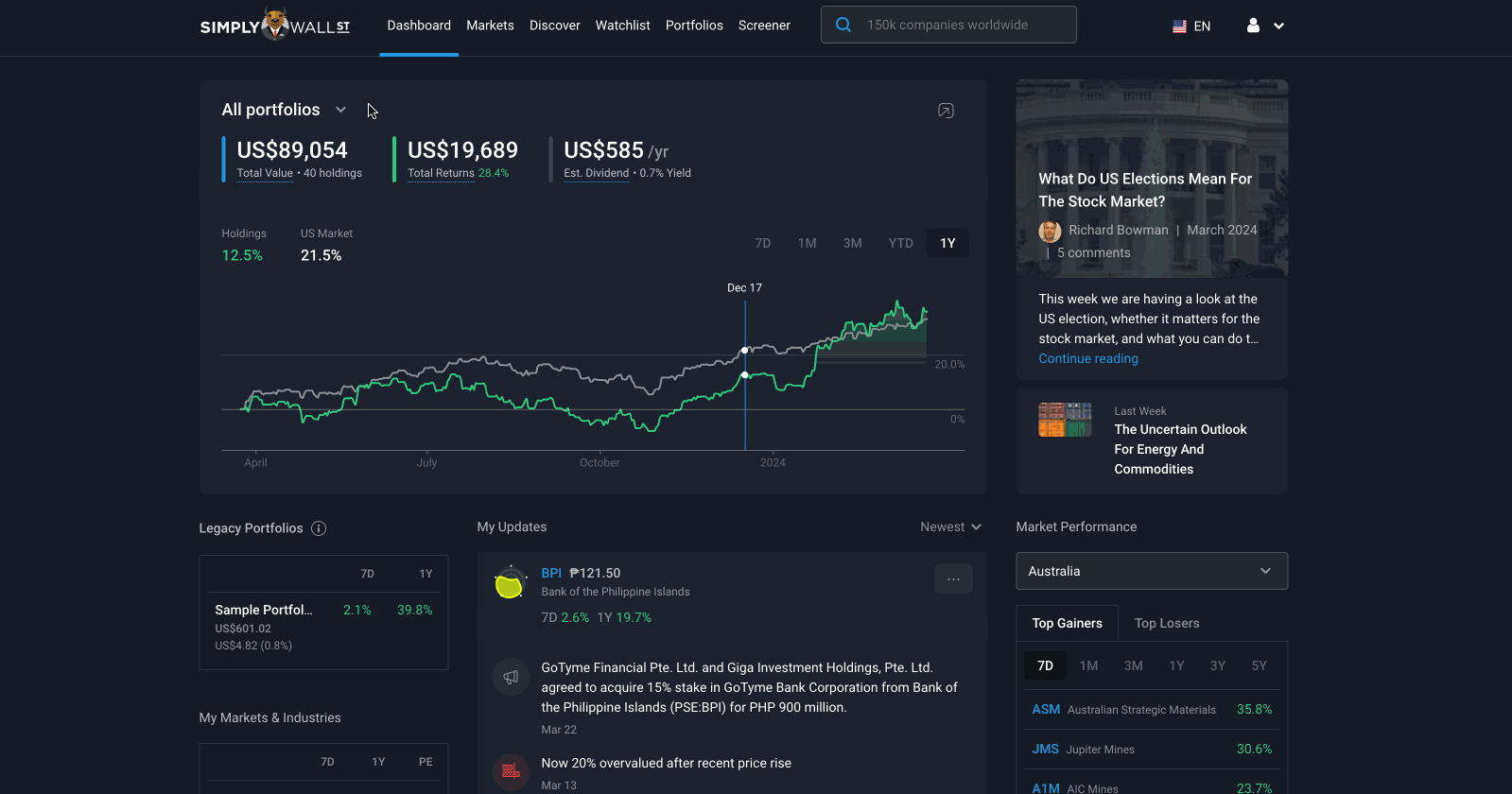Open the JMS ticker link

click(1045, 749)
